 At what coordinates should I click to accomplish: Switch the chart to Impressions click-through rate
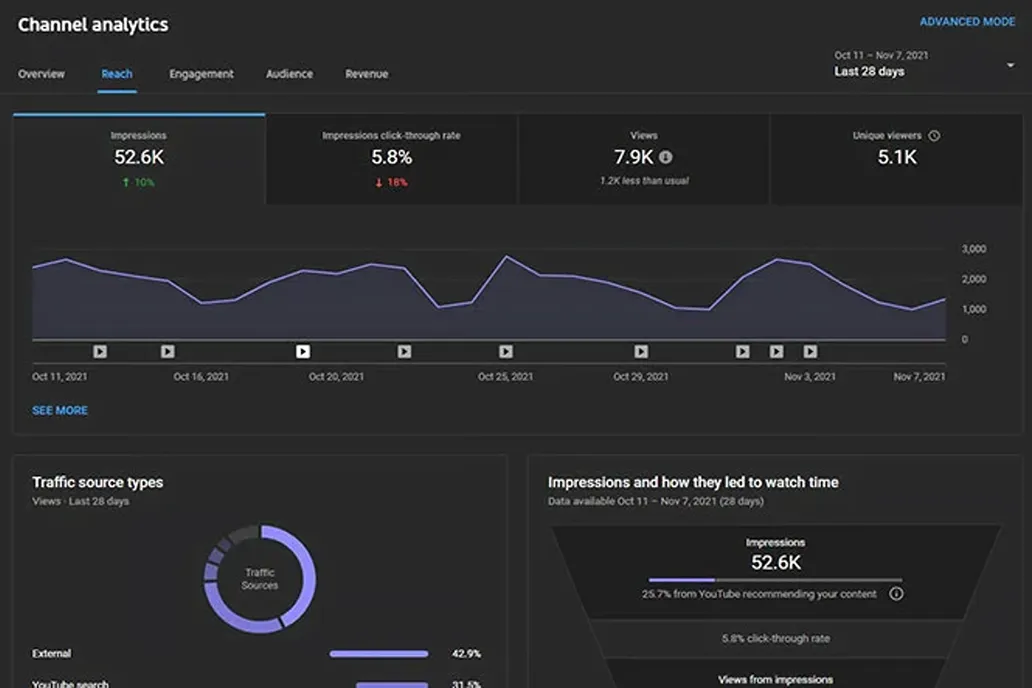pyautogui.click(x=390, y=158)
